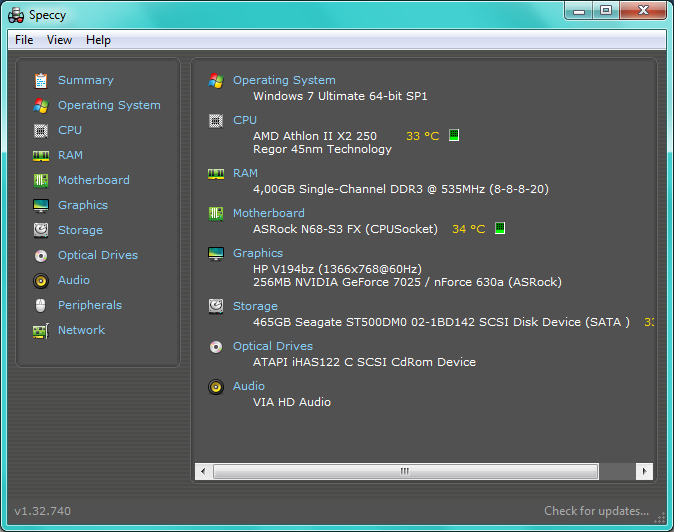Click 'Windows 7 Ultimate 64-bit SP1' text

pos(340,96)
